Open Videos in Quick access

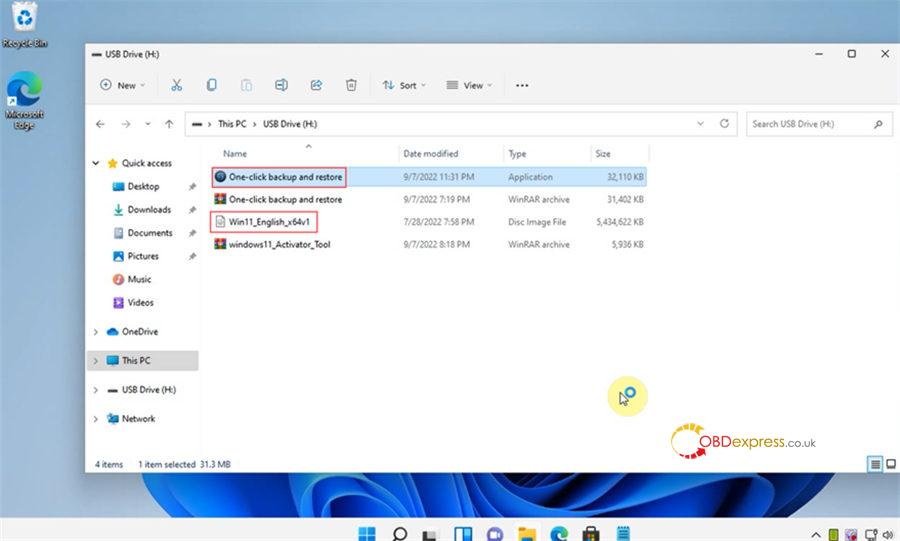(140, 303)
